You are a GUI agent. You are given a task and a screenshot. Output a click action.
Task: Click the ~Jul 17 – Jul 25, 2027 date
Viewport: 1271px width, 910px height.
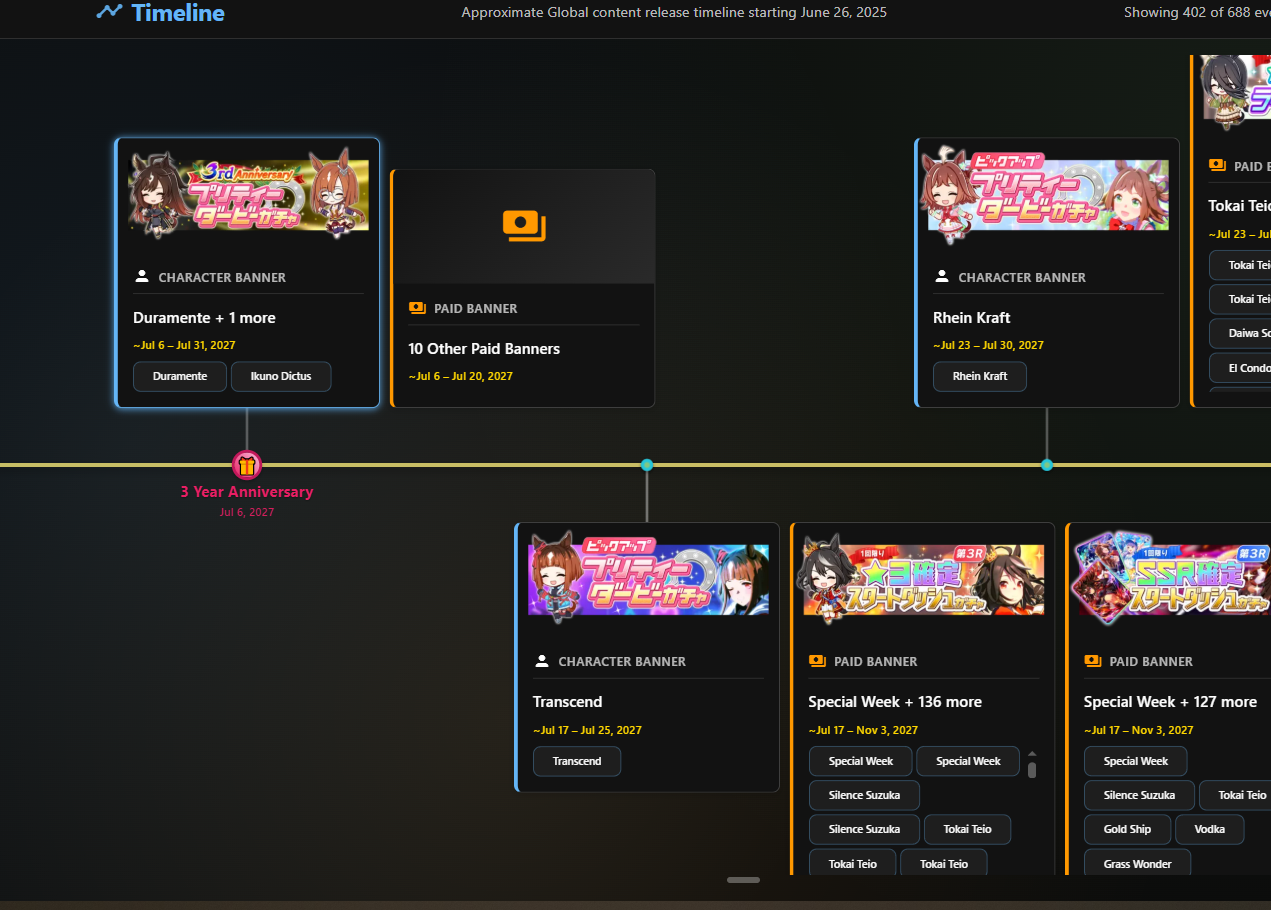click(587, 730)
